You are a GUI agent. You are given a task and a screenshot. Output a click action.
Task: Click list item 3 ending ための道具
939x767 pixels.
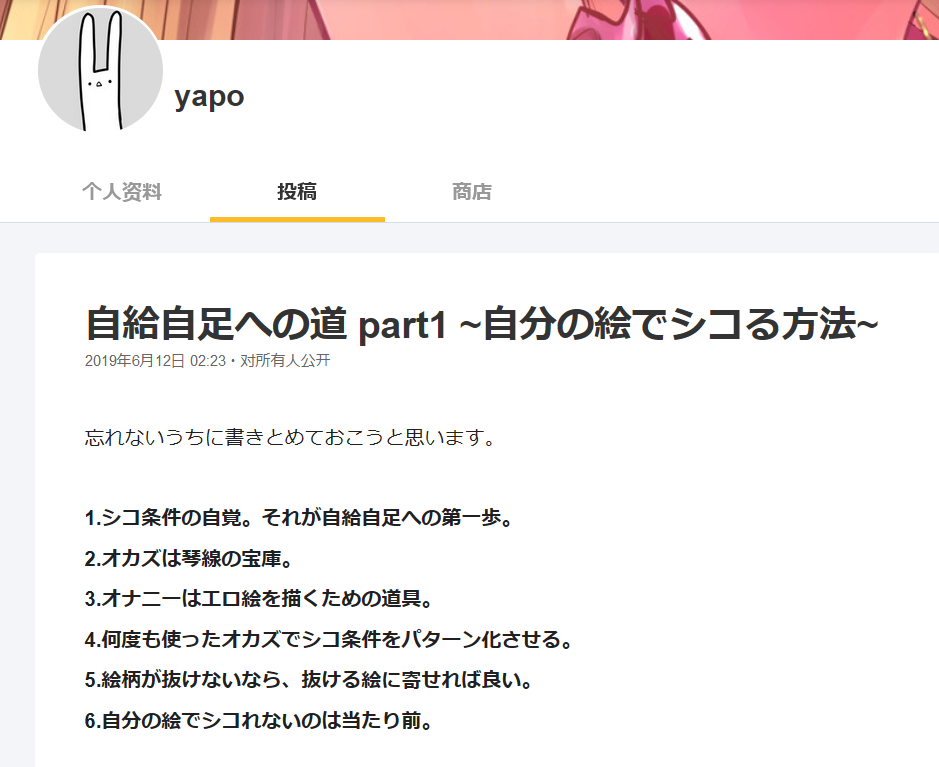pyautogui.click(x=259, y=599)
